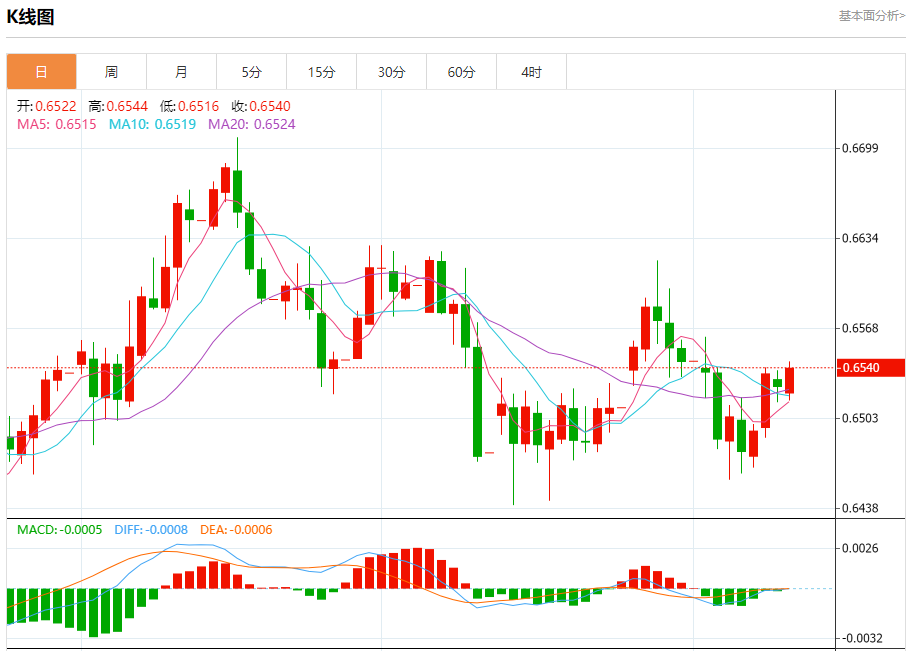Switch to the 4时 four-hour tab
Viewport: 909px width, 651px height.
click(x=532, y=72)
